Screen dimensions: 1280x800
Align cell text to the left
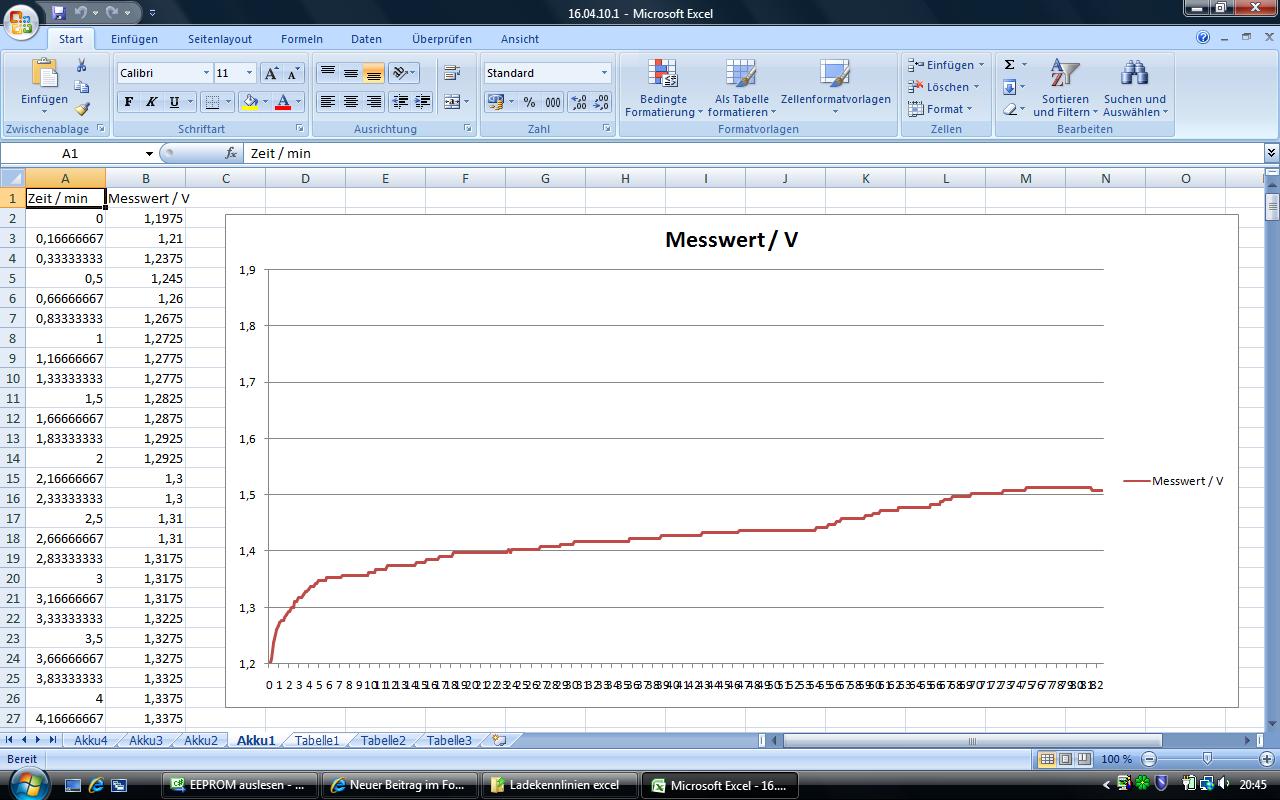pos(327,102)
